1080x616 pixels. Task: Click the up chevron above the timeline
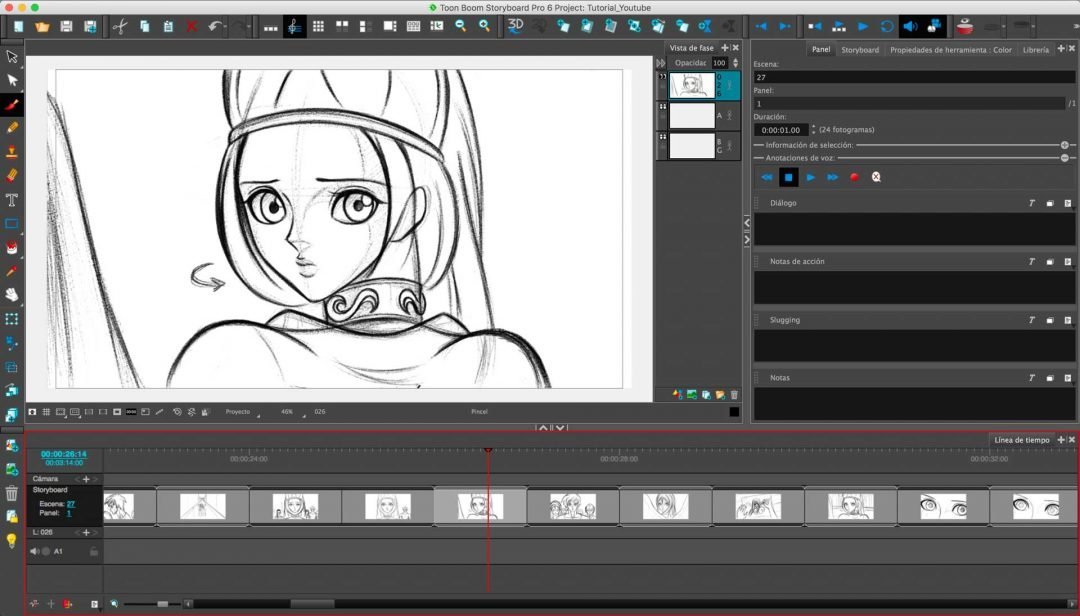pyautogui.click(x=543, y=428)
